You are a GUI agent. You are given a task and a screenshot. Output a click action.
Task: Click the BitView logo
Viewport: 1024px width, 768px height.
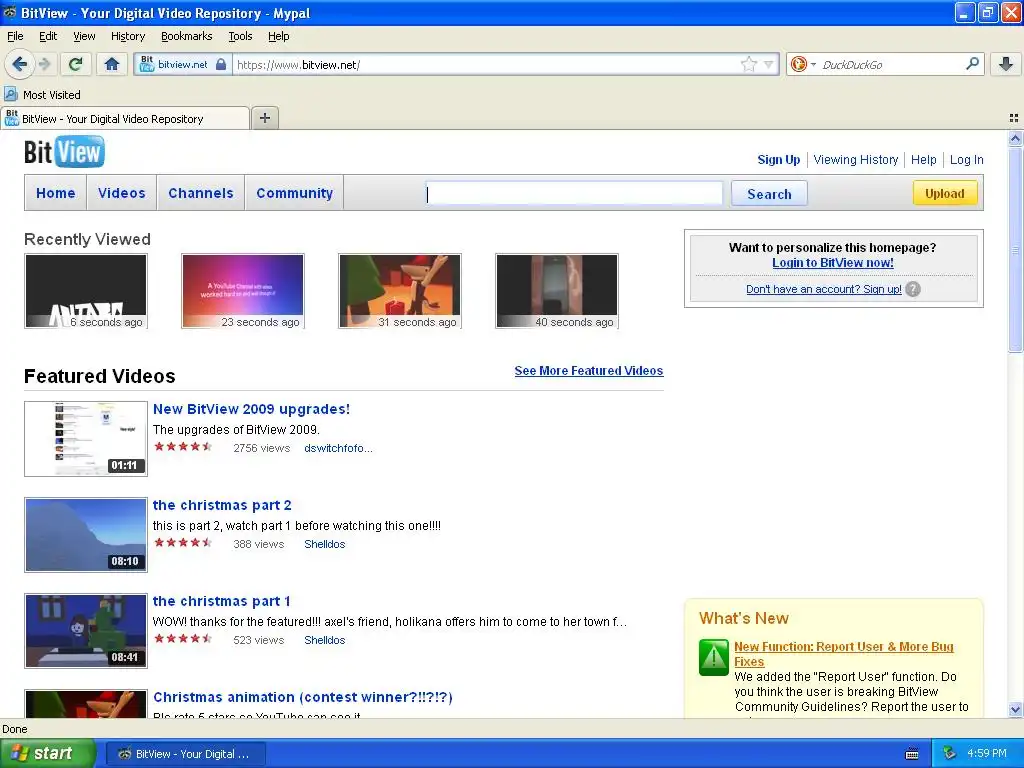point(64,152)
